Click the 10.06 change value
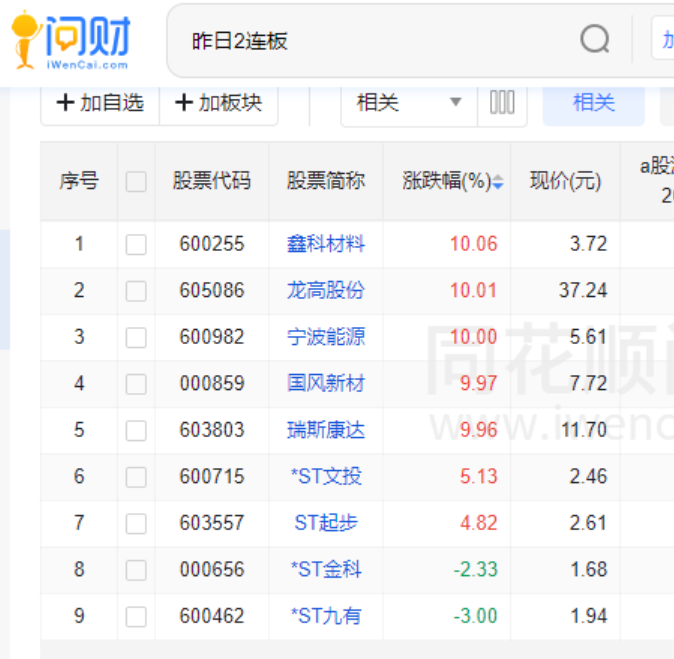674x659 pixels. 473,244
